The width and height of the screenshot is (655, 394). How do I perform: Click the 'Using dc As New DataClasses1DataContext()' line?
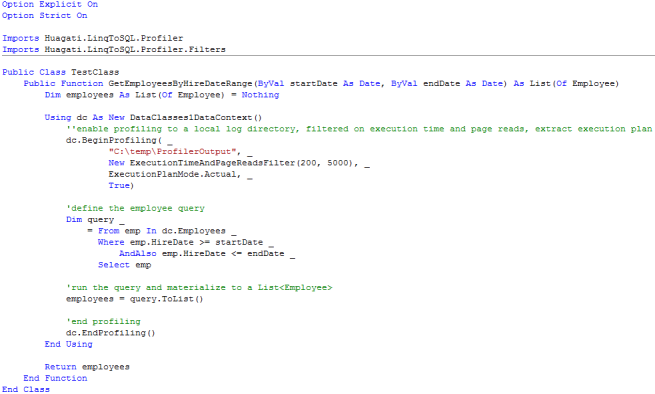(153, 117)
